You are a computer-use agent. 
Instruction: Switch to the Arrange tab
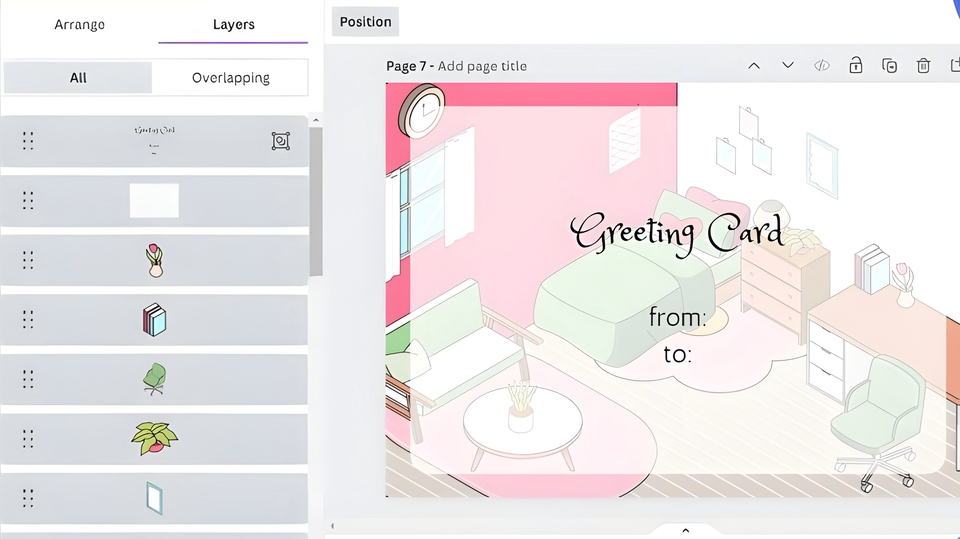pyautogui.click(x=80, y=24)
